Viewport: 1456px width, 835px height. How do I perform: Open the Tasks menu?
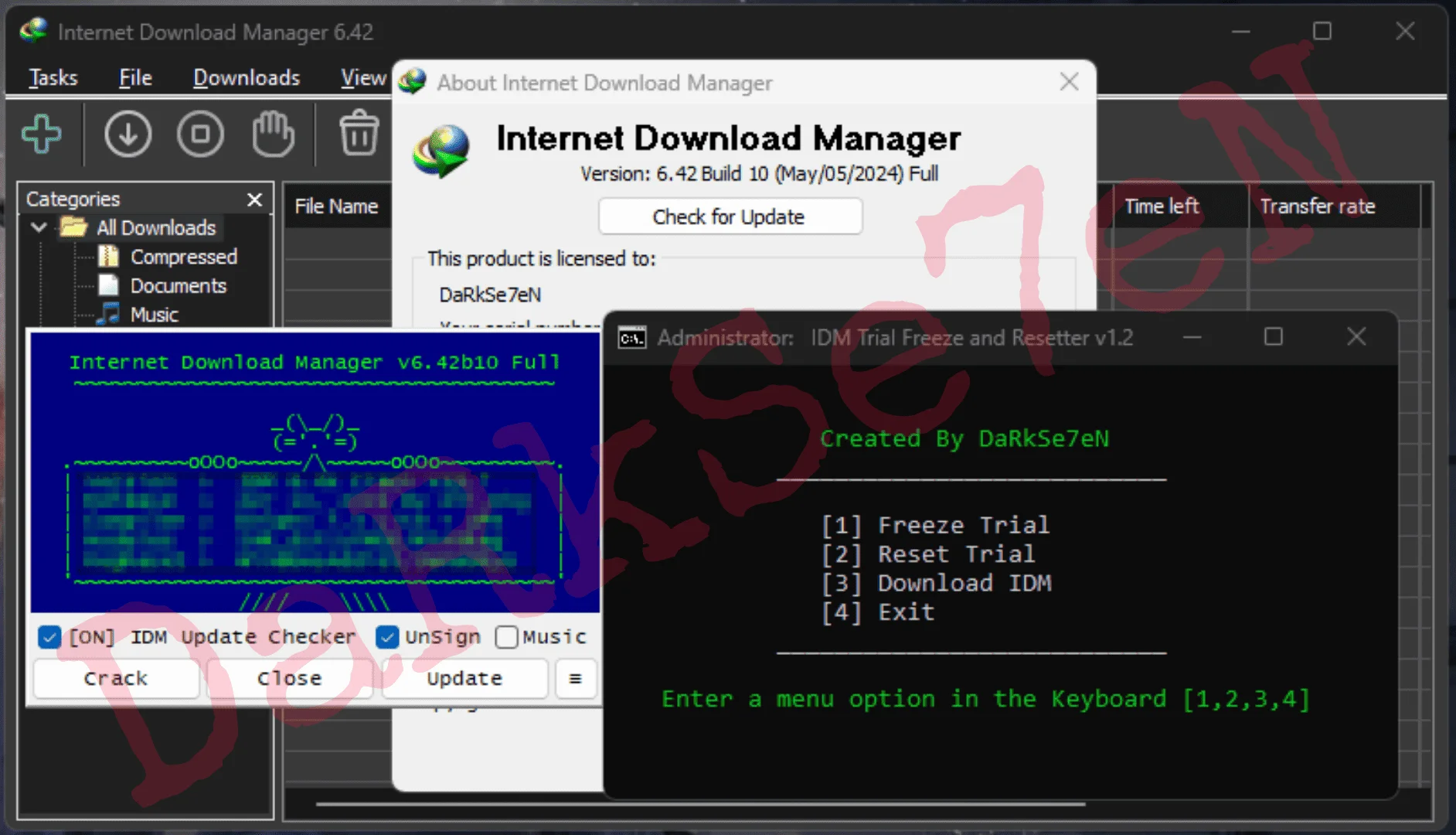(53, 77)
